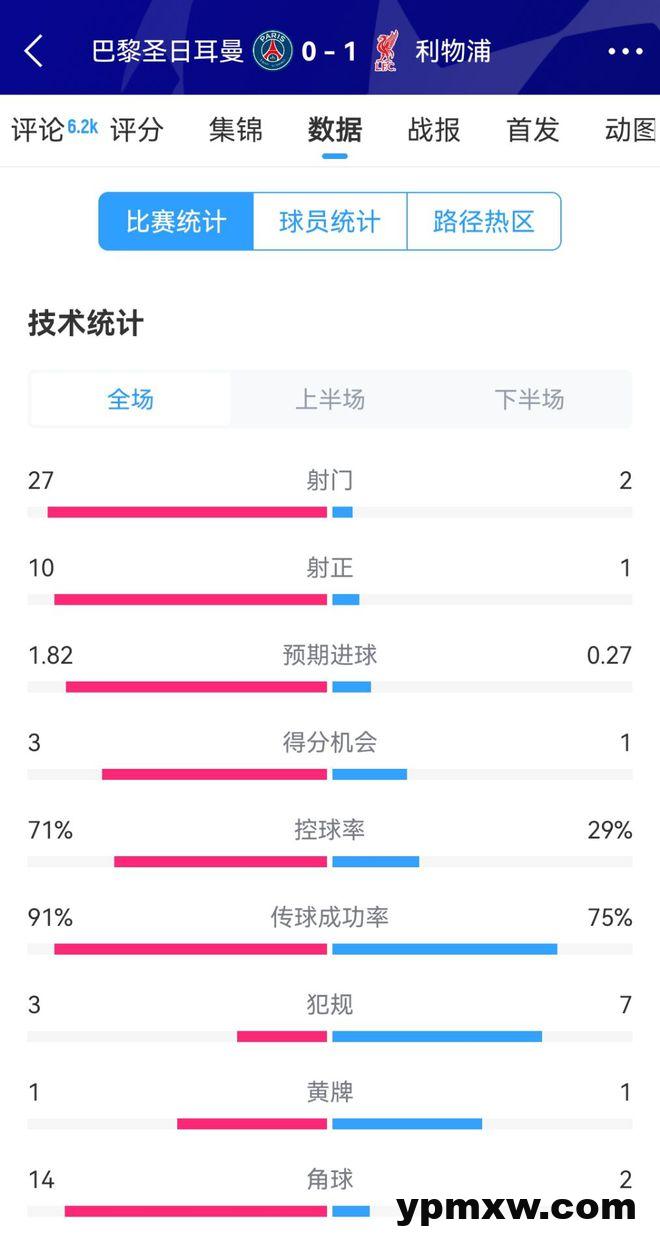
Task: Tap the back arrow icon
Action: (x=34, y=51)
